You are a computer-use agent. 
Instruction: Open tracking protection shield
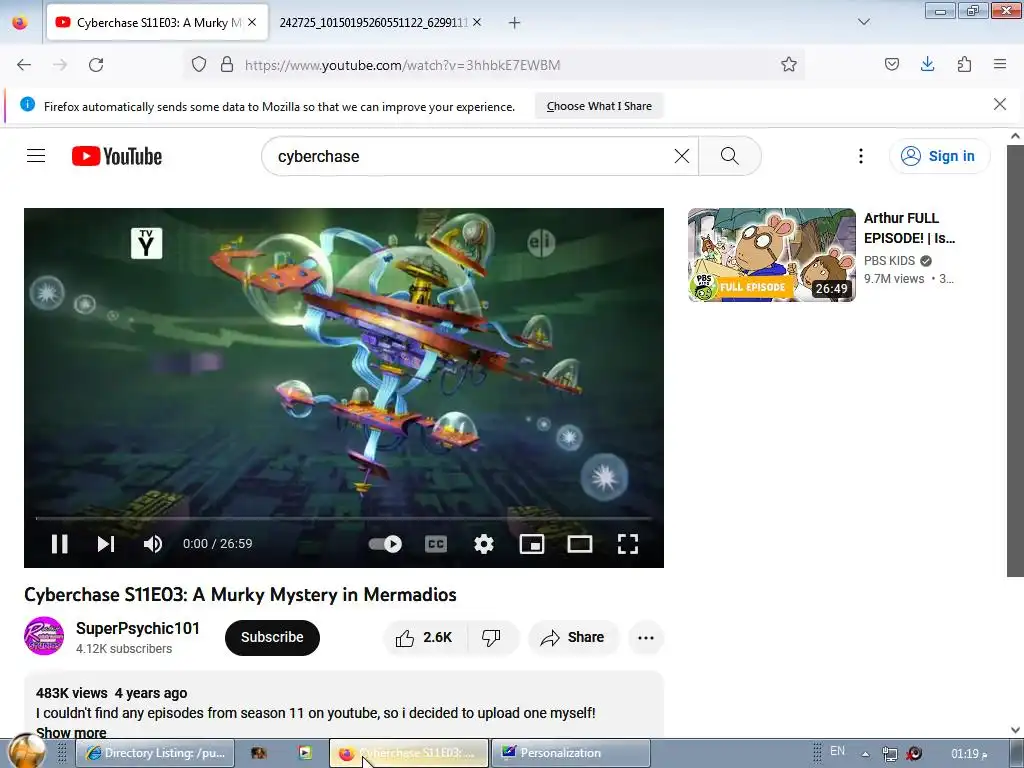pyautogui.click(x=199, y=65)
